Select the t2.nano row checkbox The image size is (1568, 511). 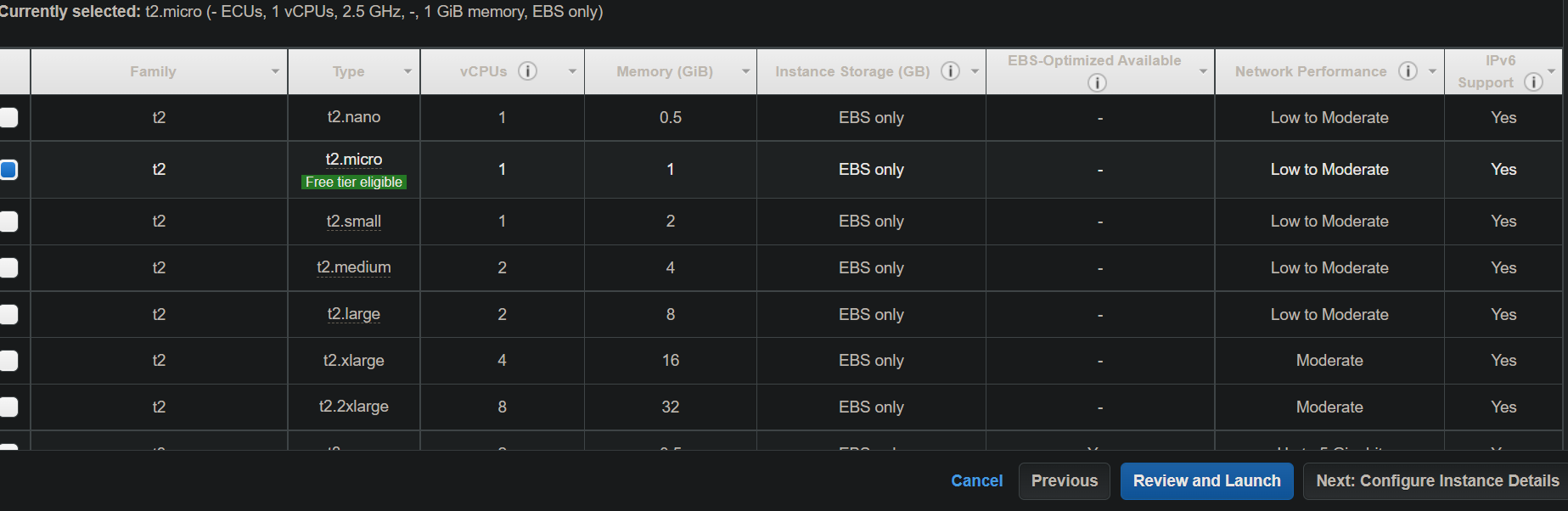8,117
